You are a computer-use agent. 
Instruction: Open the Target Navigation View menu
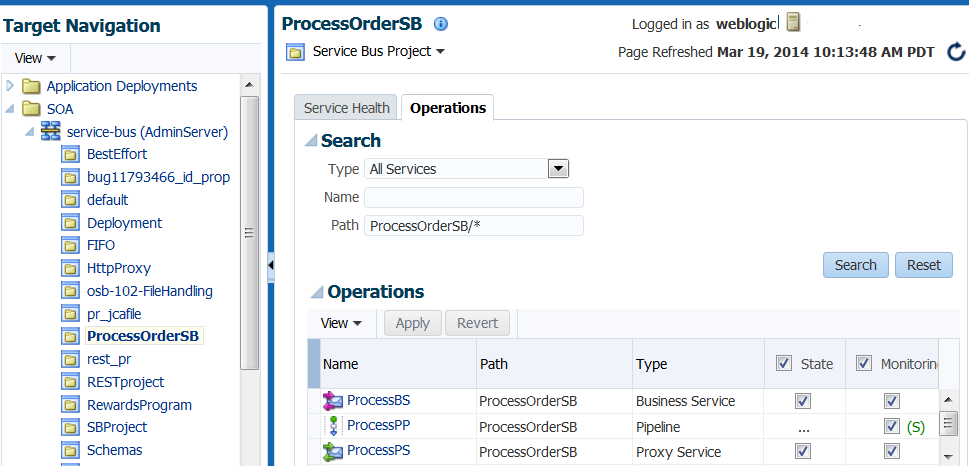(35, 58)
